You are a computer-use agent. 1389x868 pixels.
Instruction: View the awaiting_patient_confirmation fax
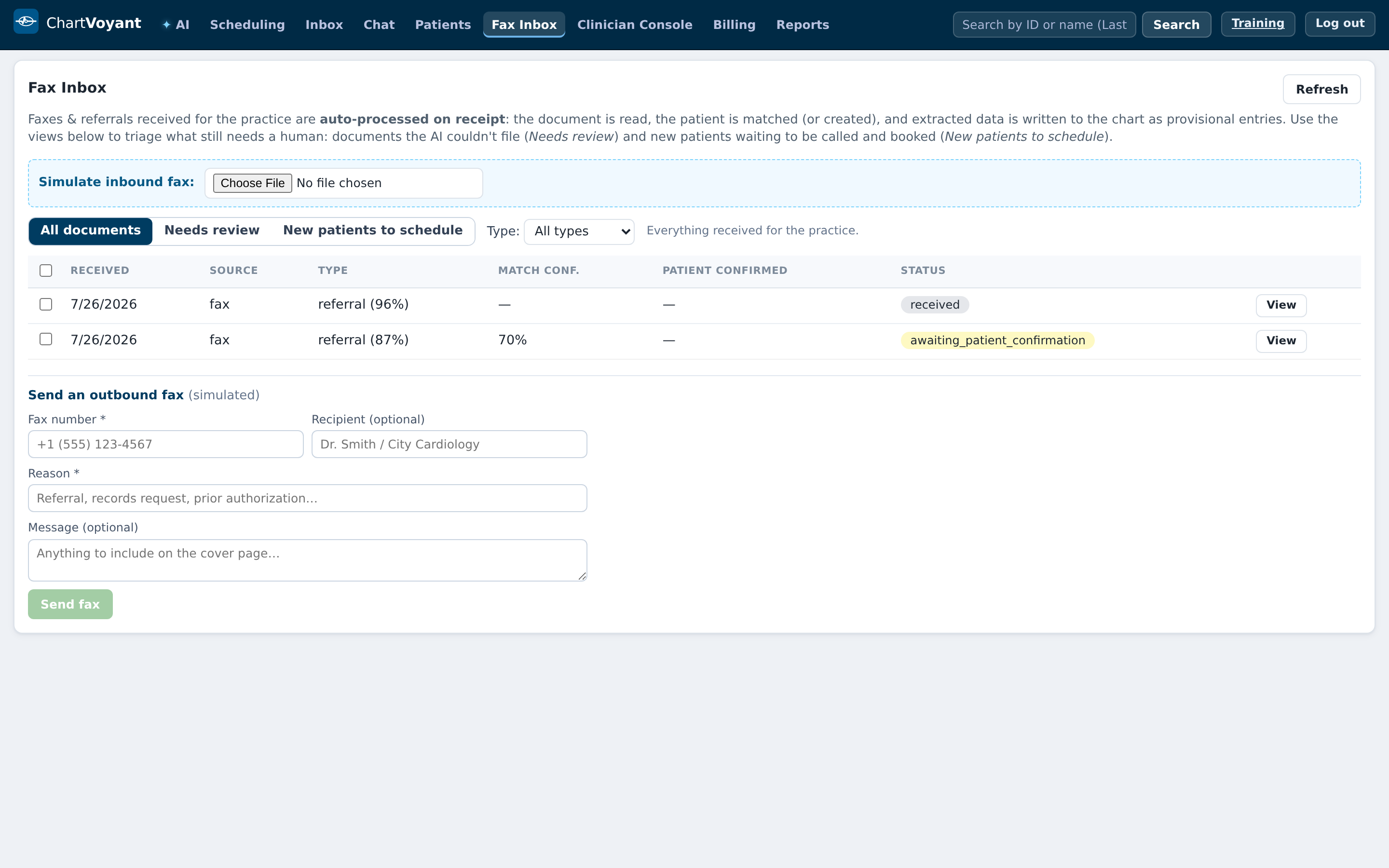click(1281, 341)
